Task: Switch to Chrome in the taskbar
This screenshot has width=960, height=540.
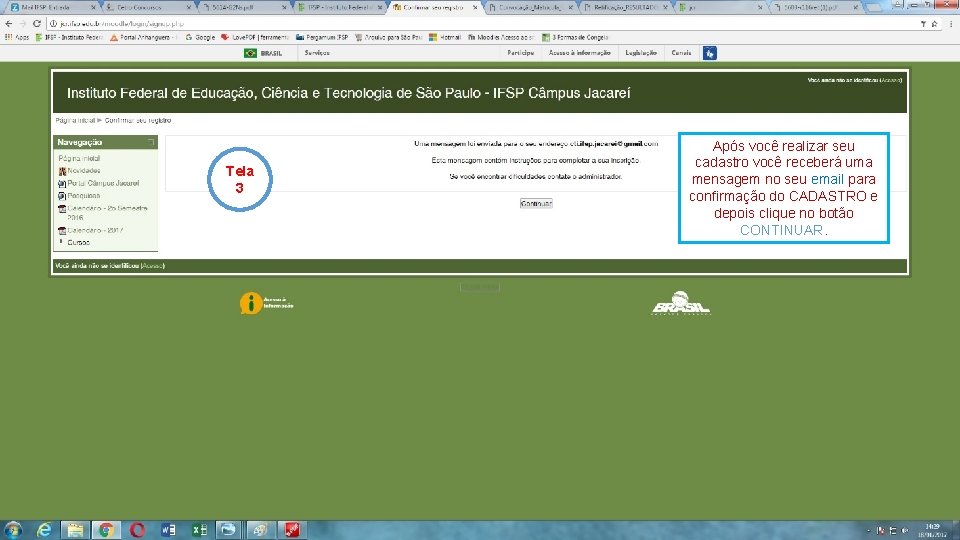Action: click(106, 530)
